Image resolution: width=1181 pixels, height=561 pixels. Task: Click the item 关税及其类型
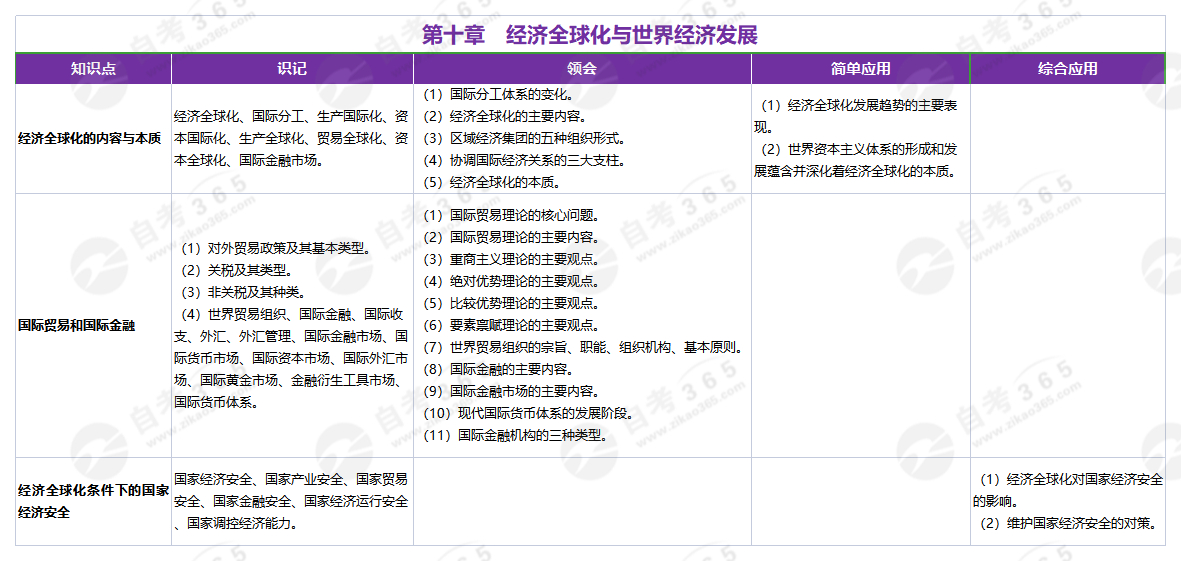[234, 270]
